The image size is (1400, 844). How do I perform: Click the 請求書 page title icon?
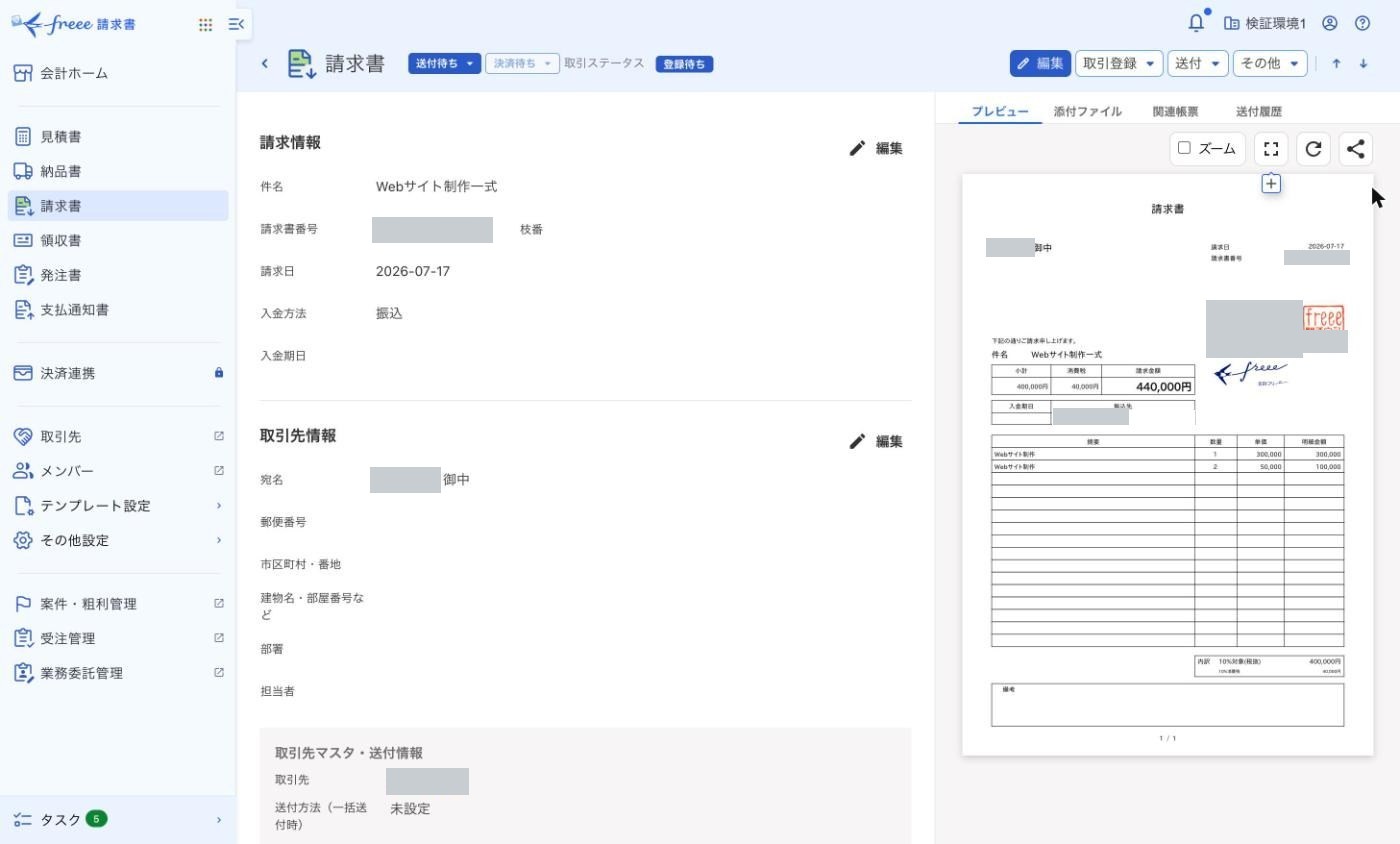click(302, 63)
